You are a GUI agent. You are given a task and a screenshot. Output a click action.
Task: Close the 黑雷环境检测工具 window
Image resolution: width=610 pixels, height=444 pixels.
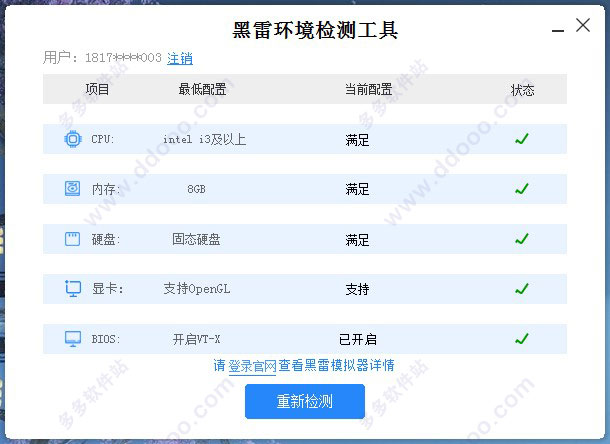tap(583, 25)
